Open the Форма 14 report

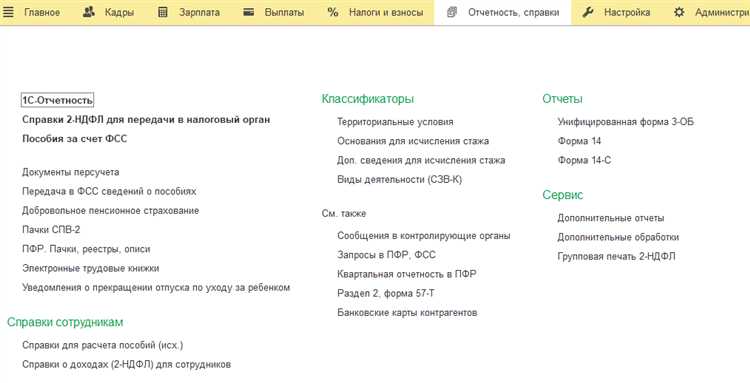coord(579,141)
